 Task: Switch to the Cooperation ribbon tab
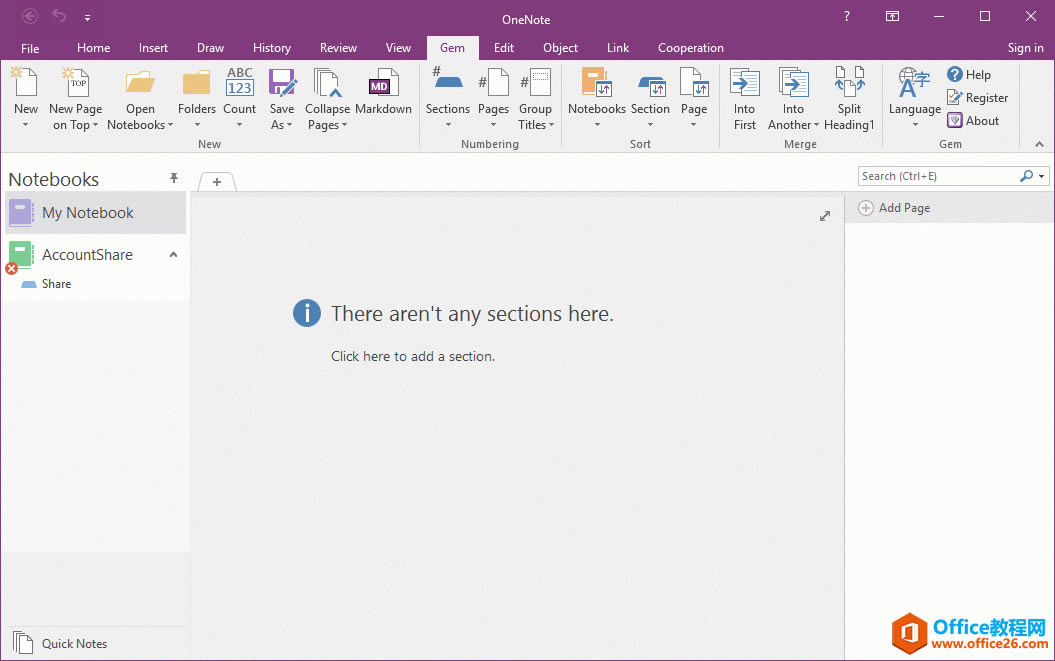tap(690, 47)
